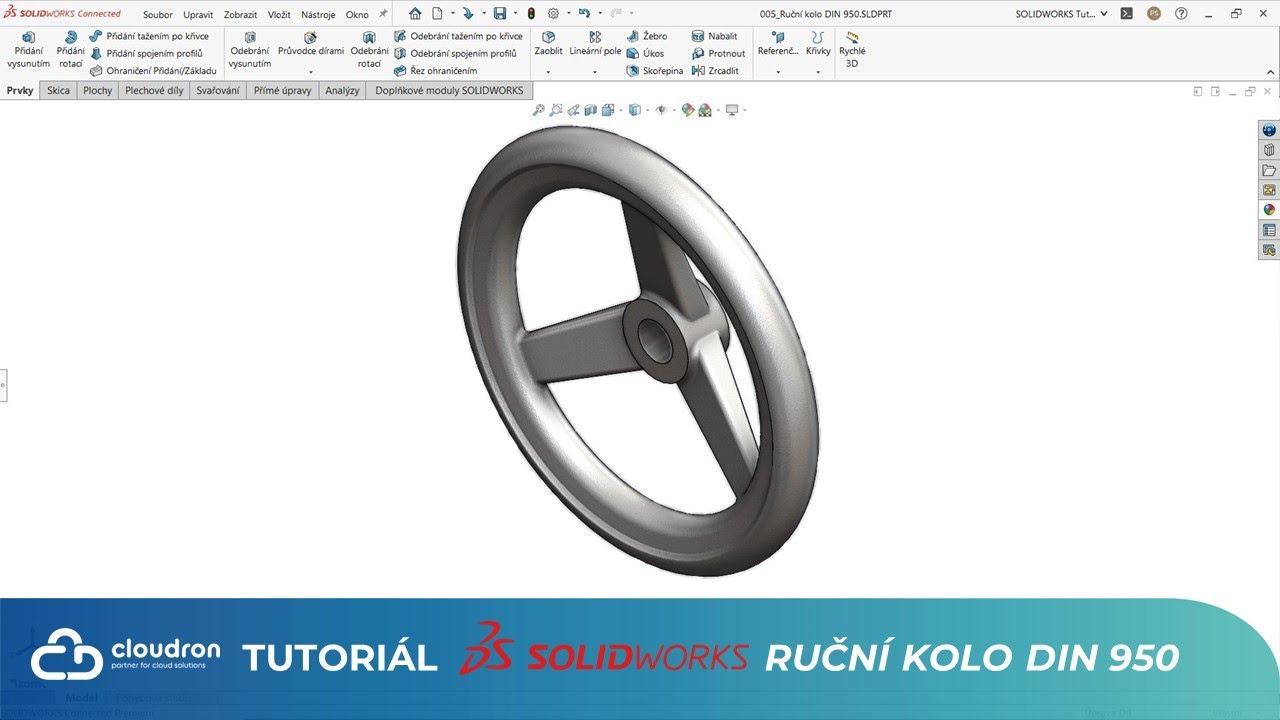
Task: Open Upravit menu
Action: pos(198,15)
